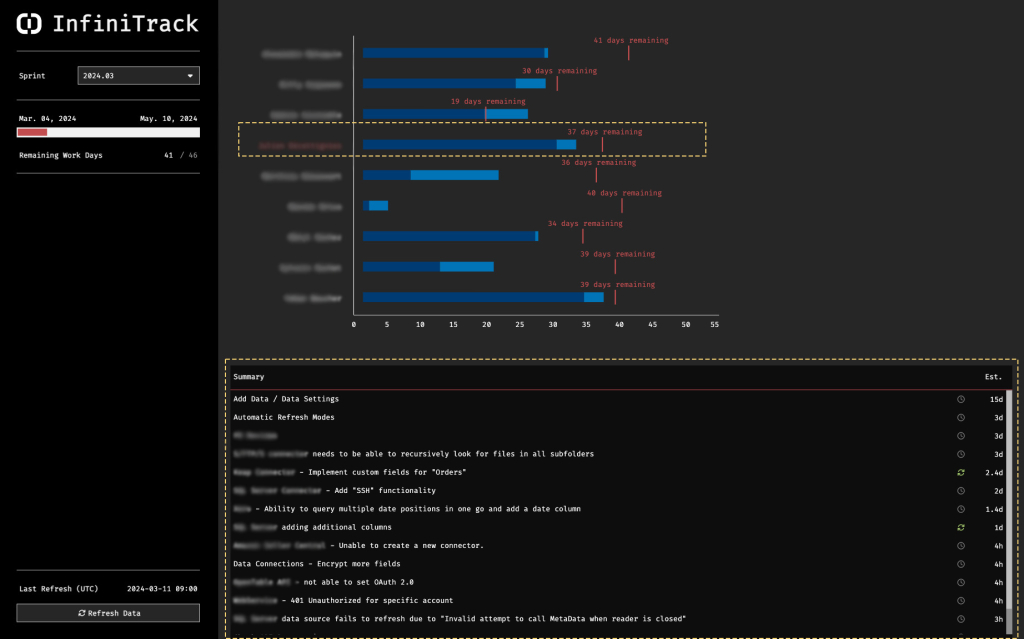This screenshot has height=639, width=1024.
Task: Click clock icon on Encrypt more fields row
Action: 961,564
